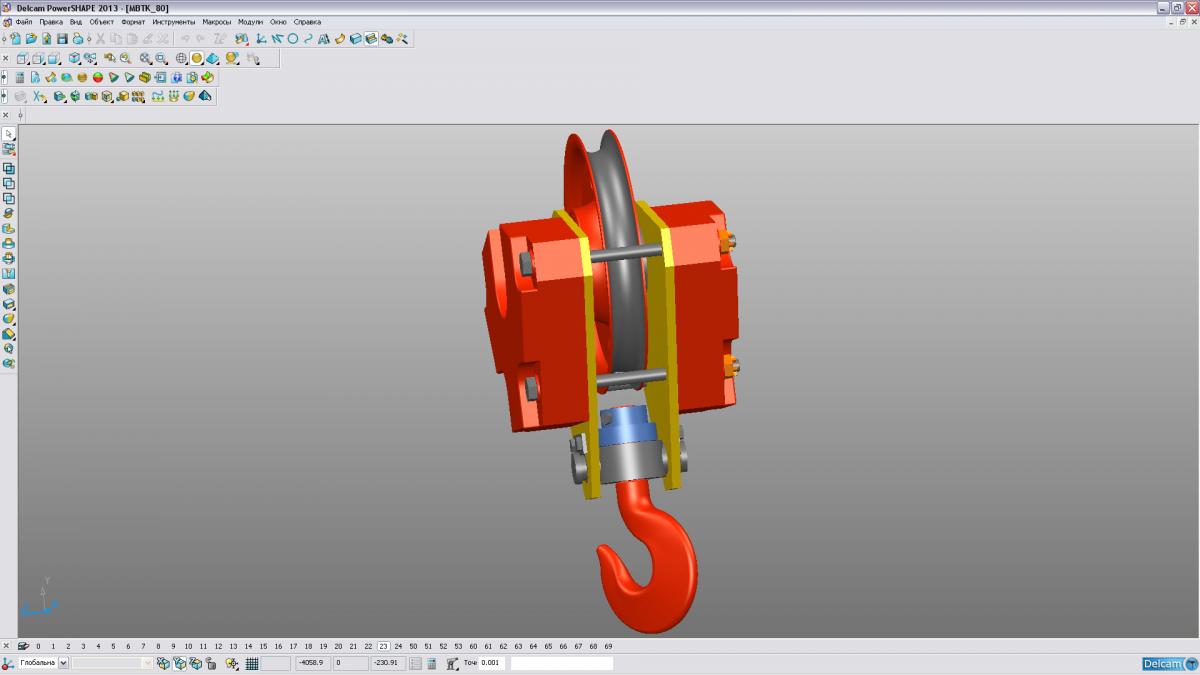Screen dimensions: 1200x675
Task: Close the levels toolbar with its X
Action: pos(6,646)
